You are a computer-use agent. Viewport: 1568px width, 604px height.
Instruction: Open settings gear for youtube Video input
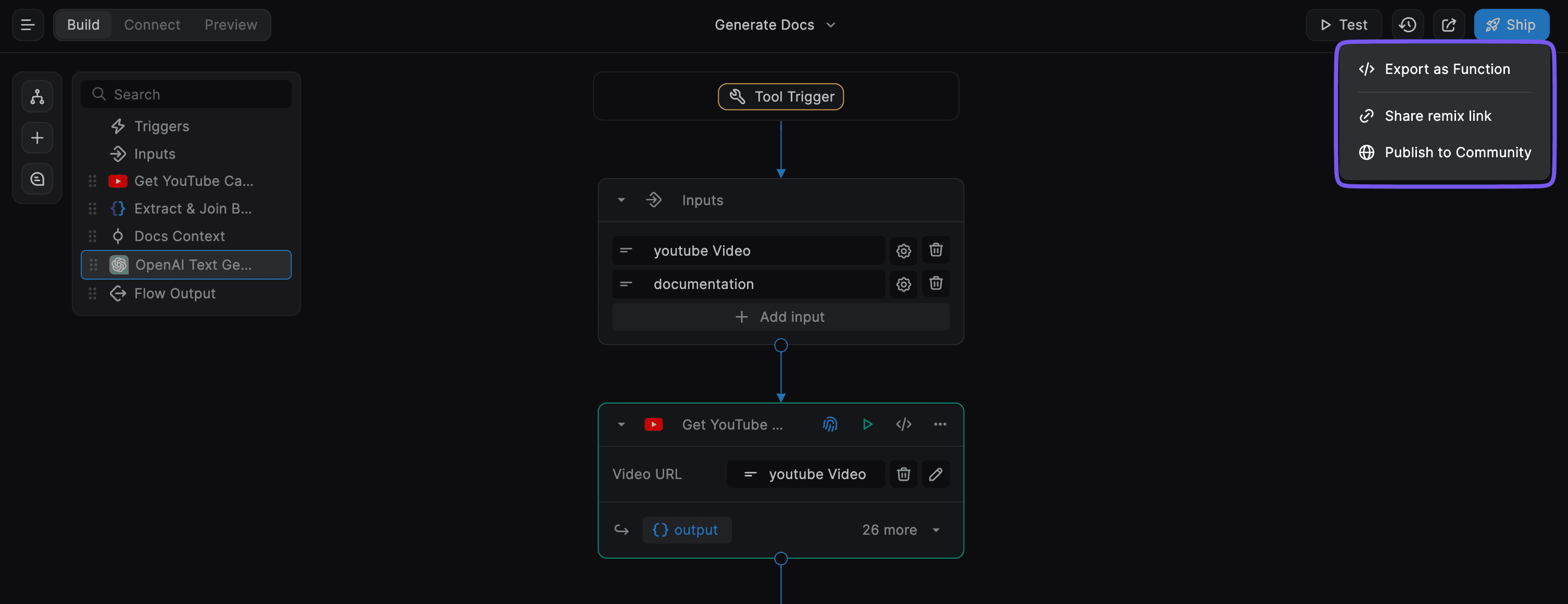coord(903,250)
